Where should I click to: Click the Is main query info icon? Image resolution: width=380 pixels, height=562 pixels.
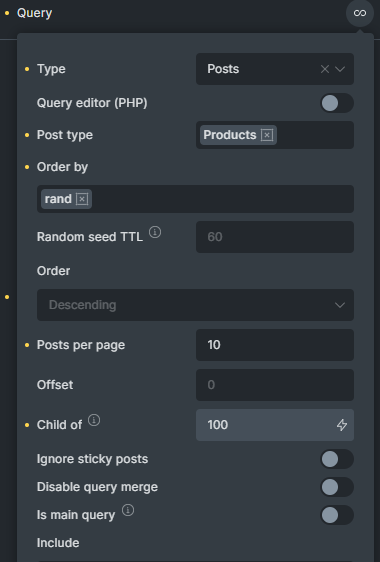pos(128,510)
